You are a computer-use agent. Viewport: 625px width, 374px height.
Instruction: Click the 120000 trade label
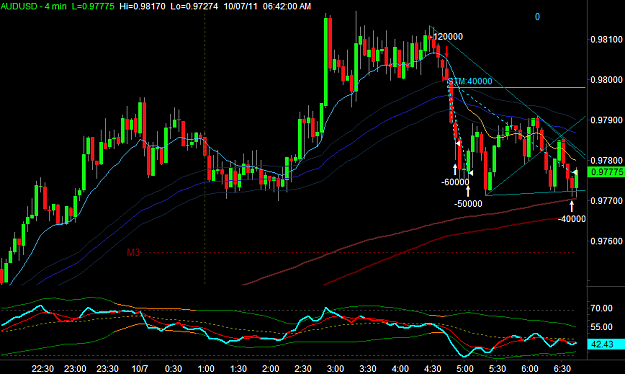pyautogui.click(x=448, y=37)
